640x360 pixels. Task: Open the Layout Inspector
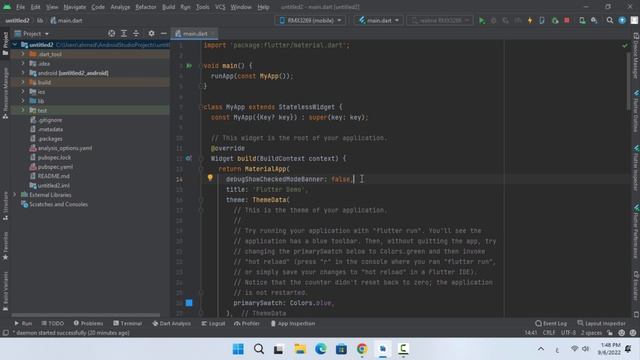(x=601, y=323)
